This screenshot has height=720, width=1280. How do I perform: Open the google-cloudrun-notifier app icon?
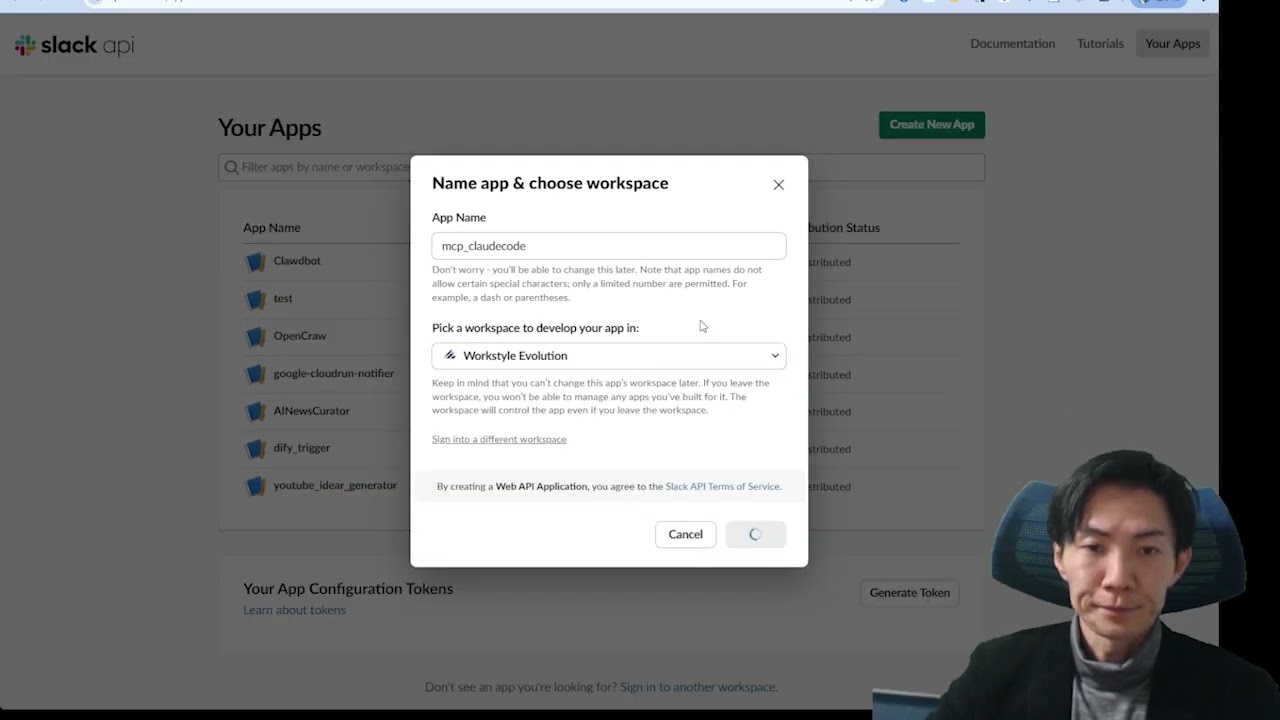point(256,374)
